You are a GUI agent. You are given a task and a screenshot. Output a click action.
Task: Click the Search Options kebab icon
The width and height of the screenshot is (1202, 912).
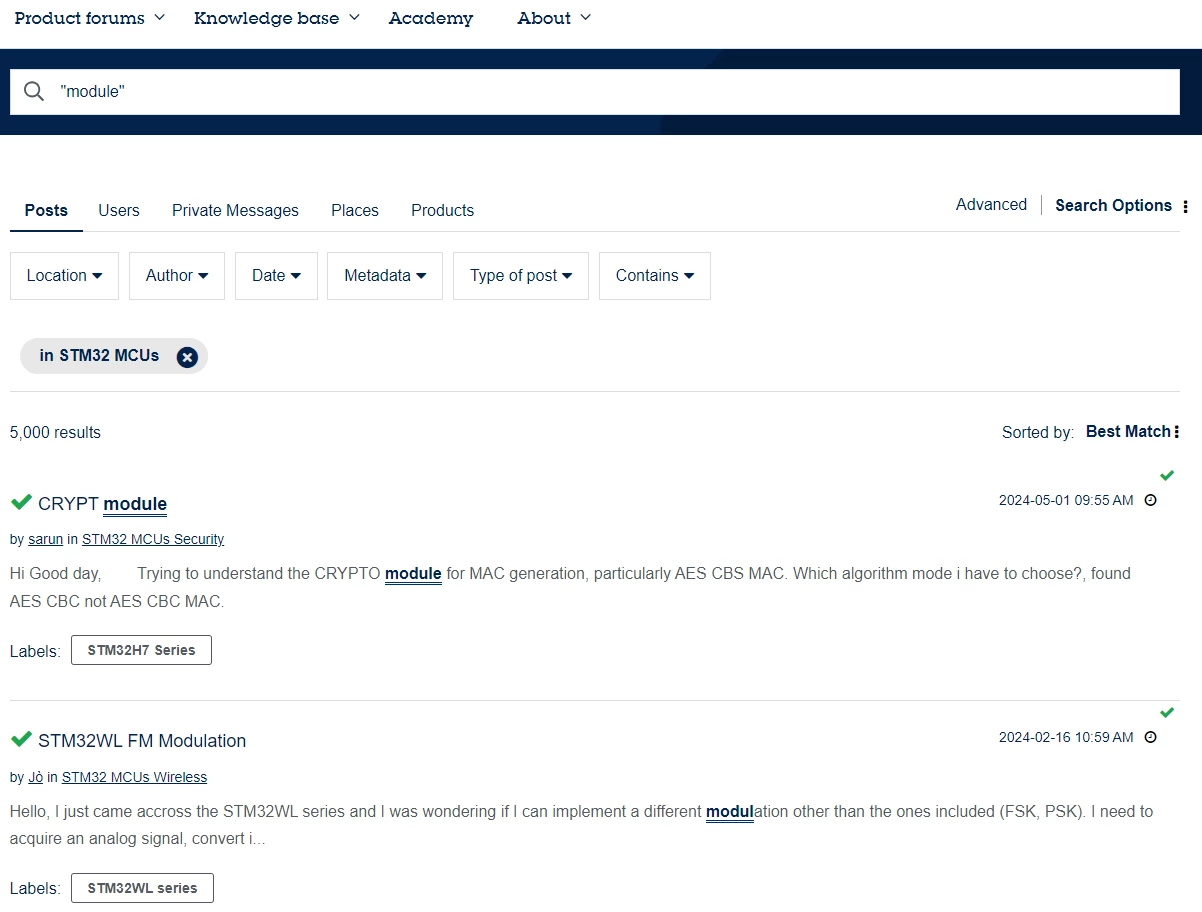(1185, 206)
